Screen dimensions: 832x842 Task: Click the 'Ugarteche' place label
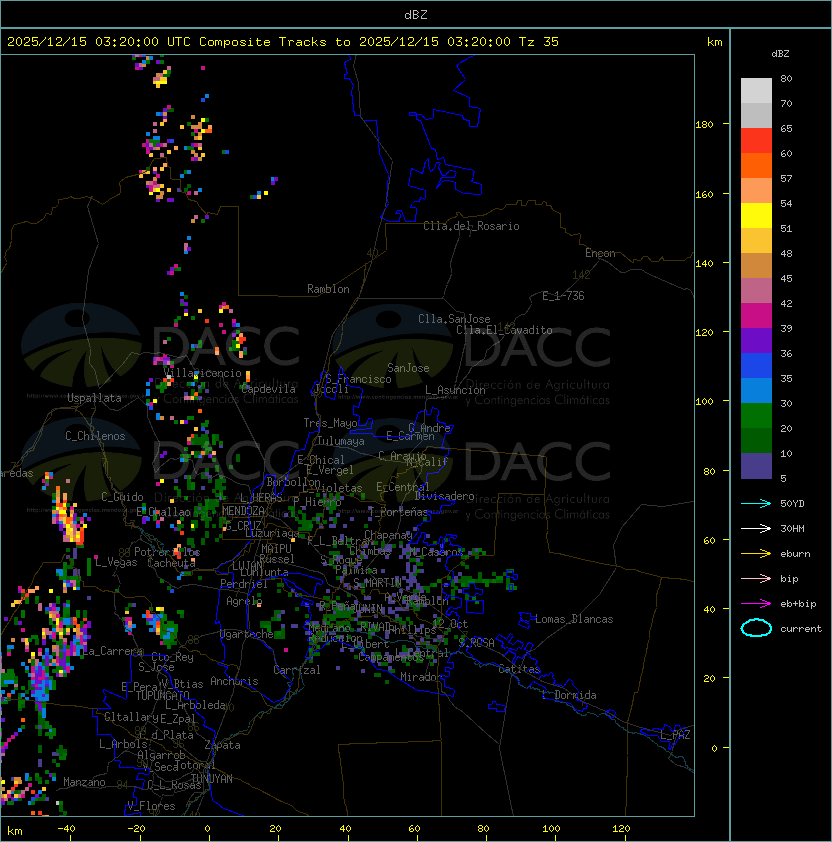(x=247, y=634)
